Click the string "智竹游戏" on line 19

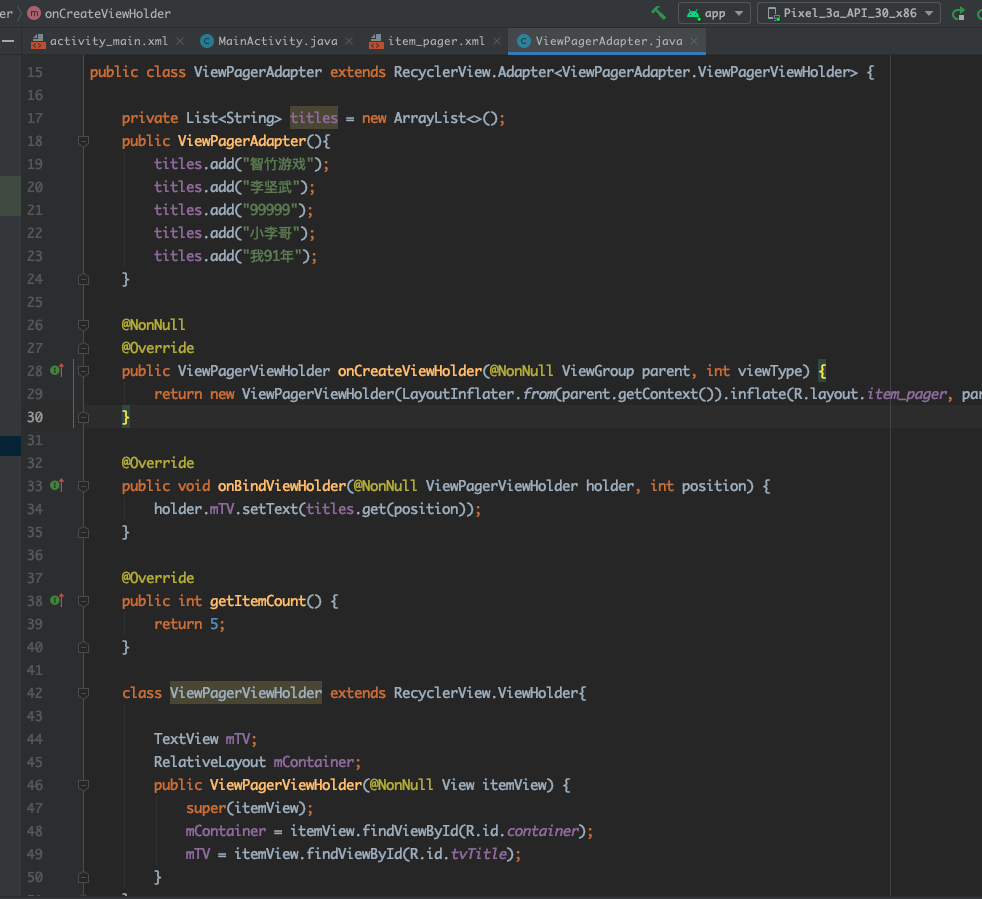(x=277, y=164)
